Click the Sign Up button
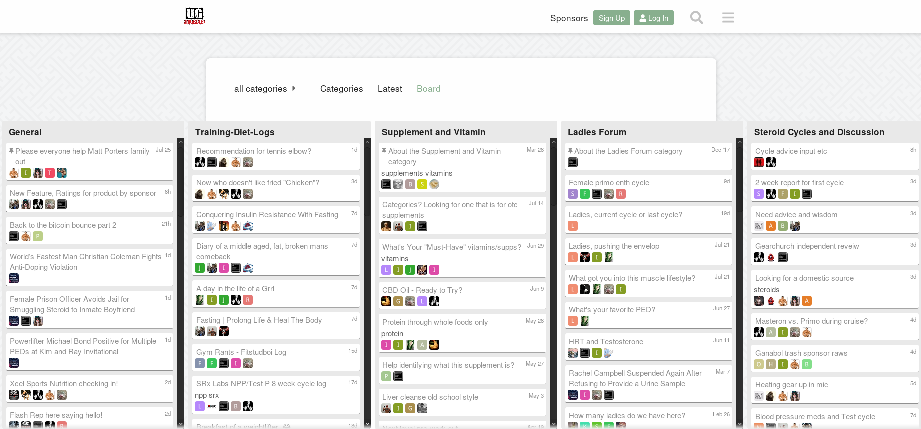 pyautogui.click(x=610, y=18)
